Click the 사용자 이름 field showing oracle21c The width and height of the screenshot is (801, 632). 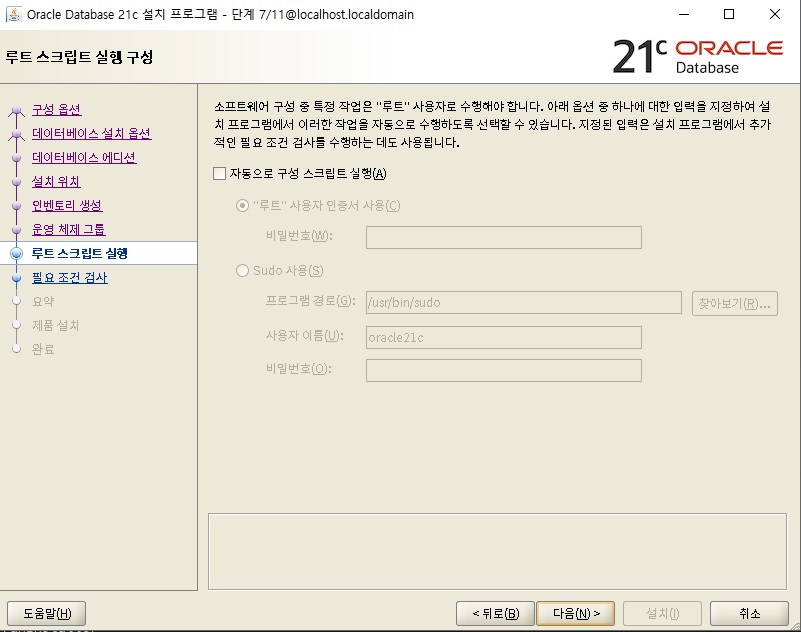[504, 337]
